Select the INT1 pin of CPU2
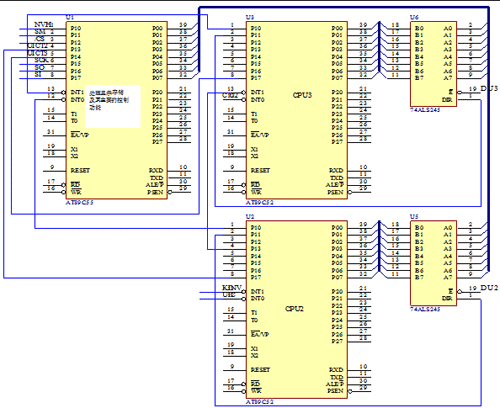500x408 pixels. (x=257, y=291)
